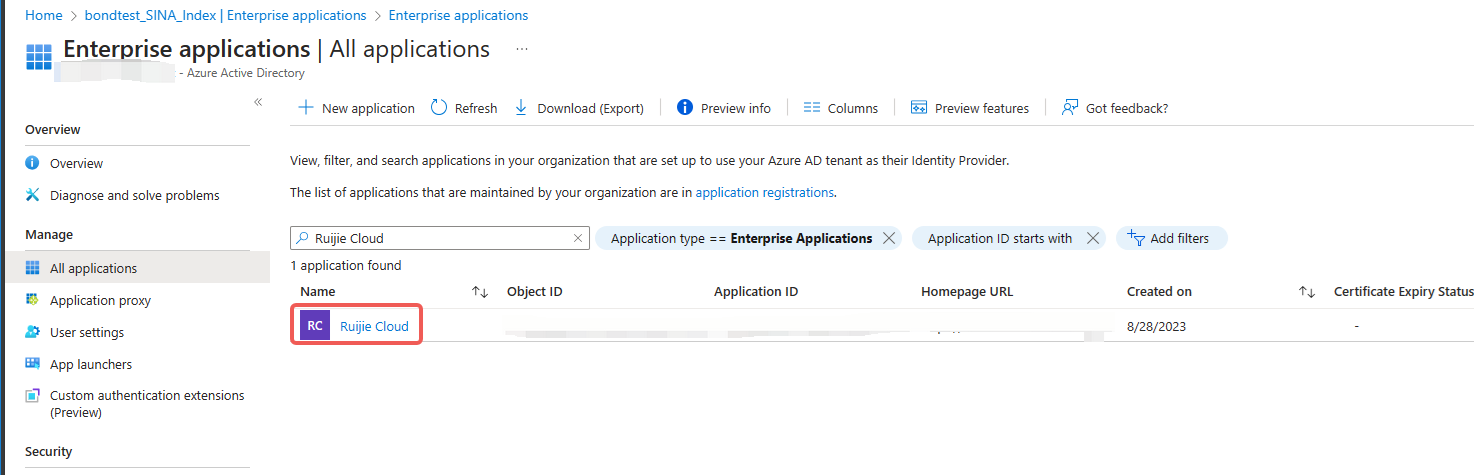The height and width of the screenshot is (475, 1474).
Task: Remove the Application ID starts with filter
Action: 1093,238
